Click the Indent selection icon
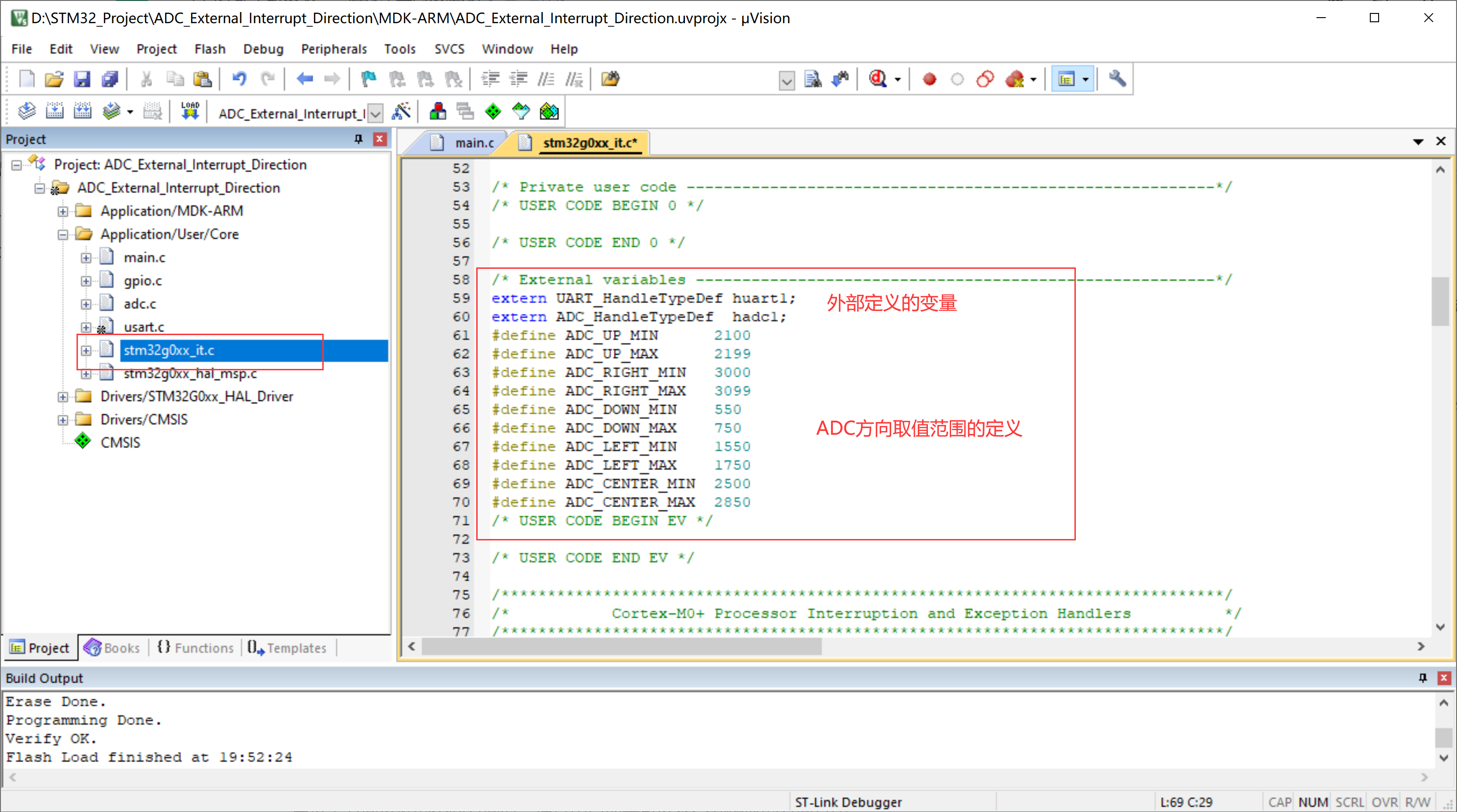Screen dimensions: 1457x812 (490, 79)
